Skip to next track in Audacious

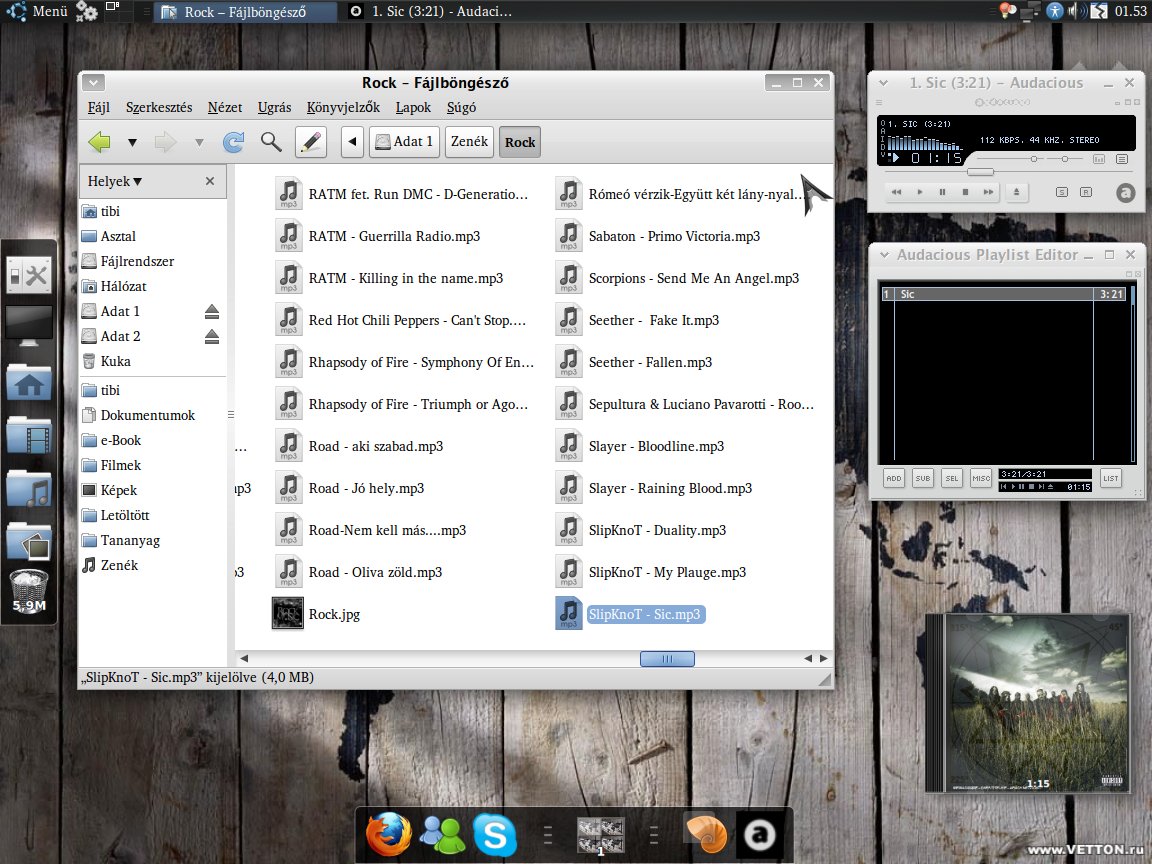click(x=988, y=192)
